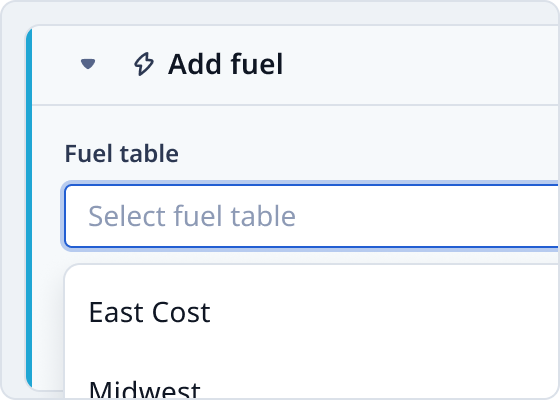The image size is (560, 400).
Task: Click the lightning bolt icon beside Add fuel
Action: point(144,64)
